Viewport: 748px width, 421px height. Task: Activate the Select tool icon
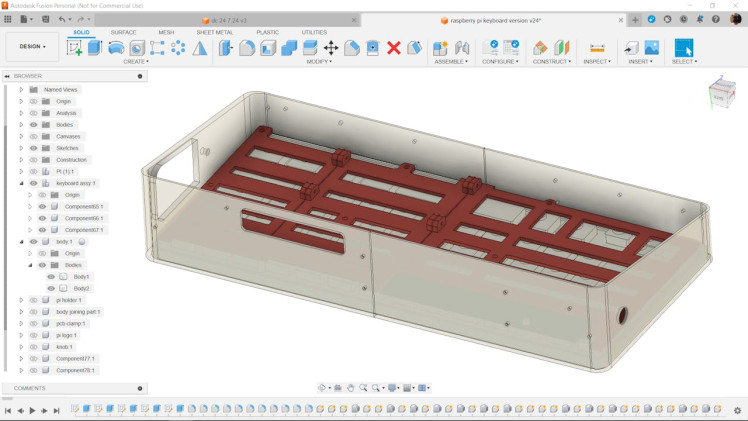click(684, 48)
